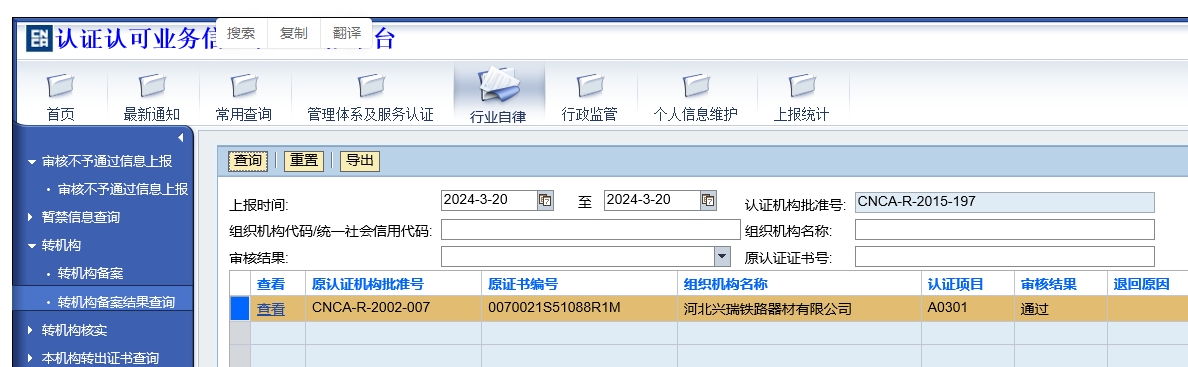Open the 最新通知 folder icon
This screenshot has height=367, width=1188.
coord(152,86)
